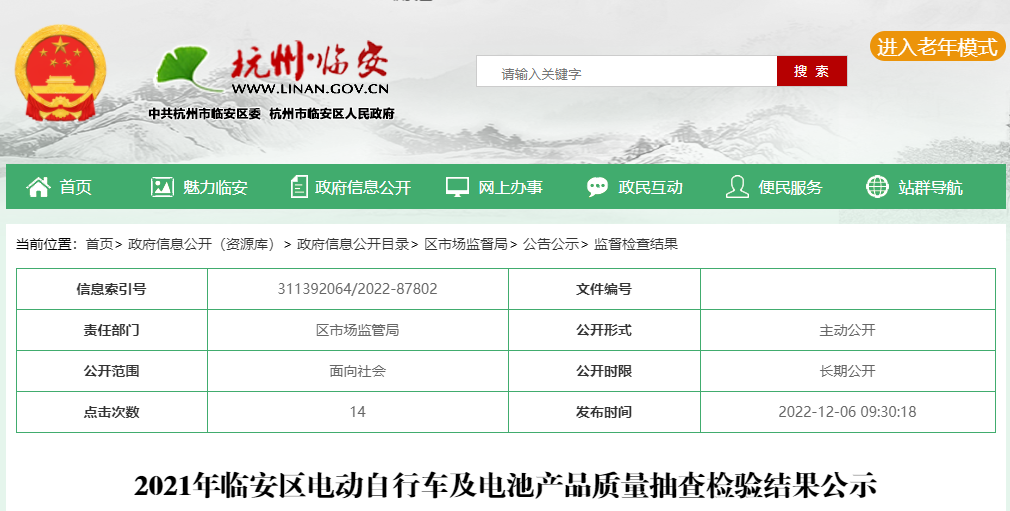Image resolution: width=1010 pixels, height=511 pixels.
Task: Follow the 区市场监管局 breadcrumb link
Action: [465, 244]
